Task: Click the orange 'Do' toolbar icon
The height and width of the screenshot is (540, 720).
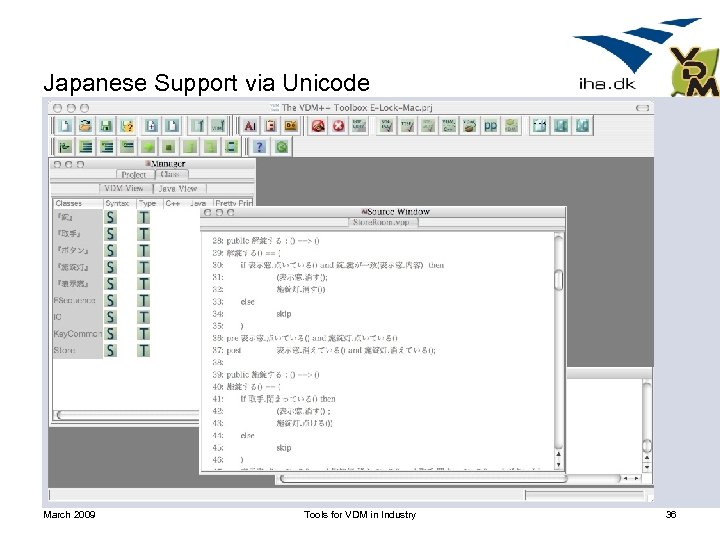Action: [x=291, y=125]
